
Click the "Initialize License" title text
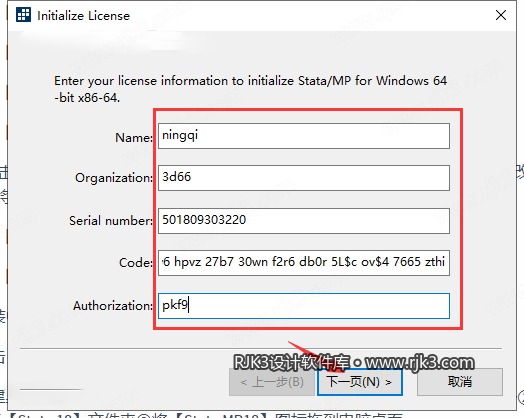83,16
